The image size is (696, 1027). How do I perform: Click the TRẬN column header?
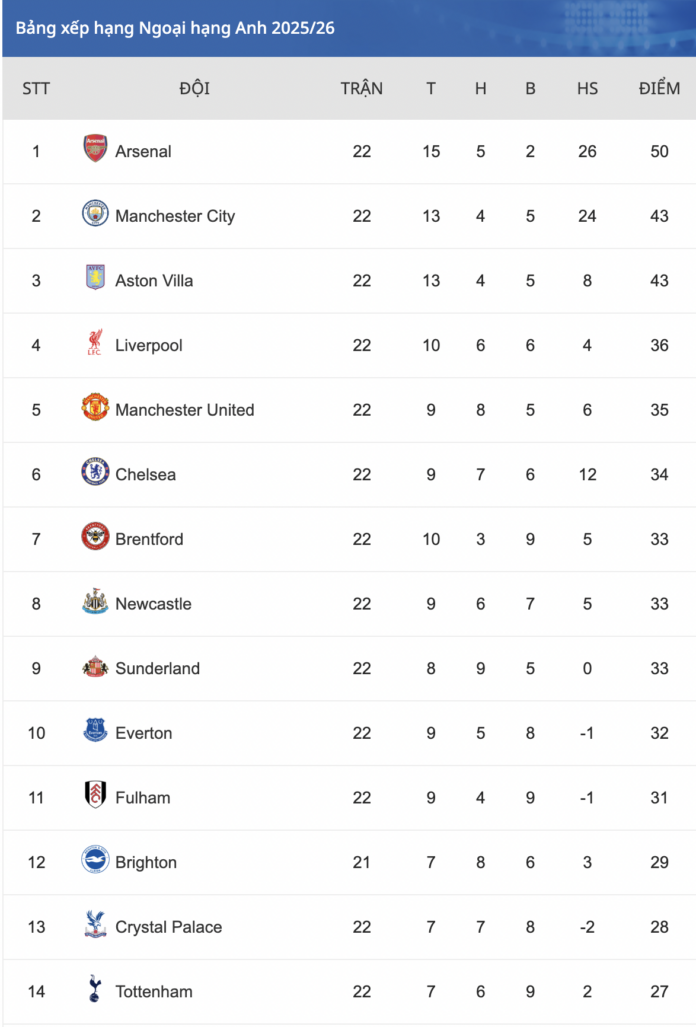(x=361, y=88)
